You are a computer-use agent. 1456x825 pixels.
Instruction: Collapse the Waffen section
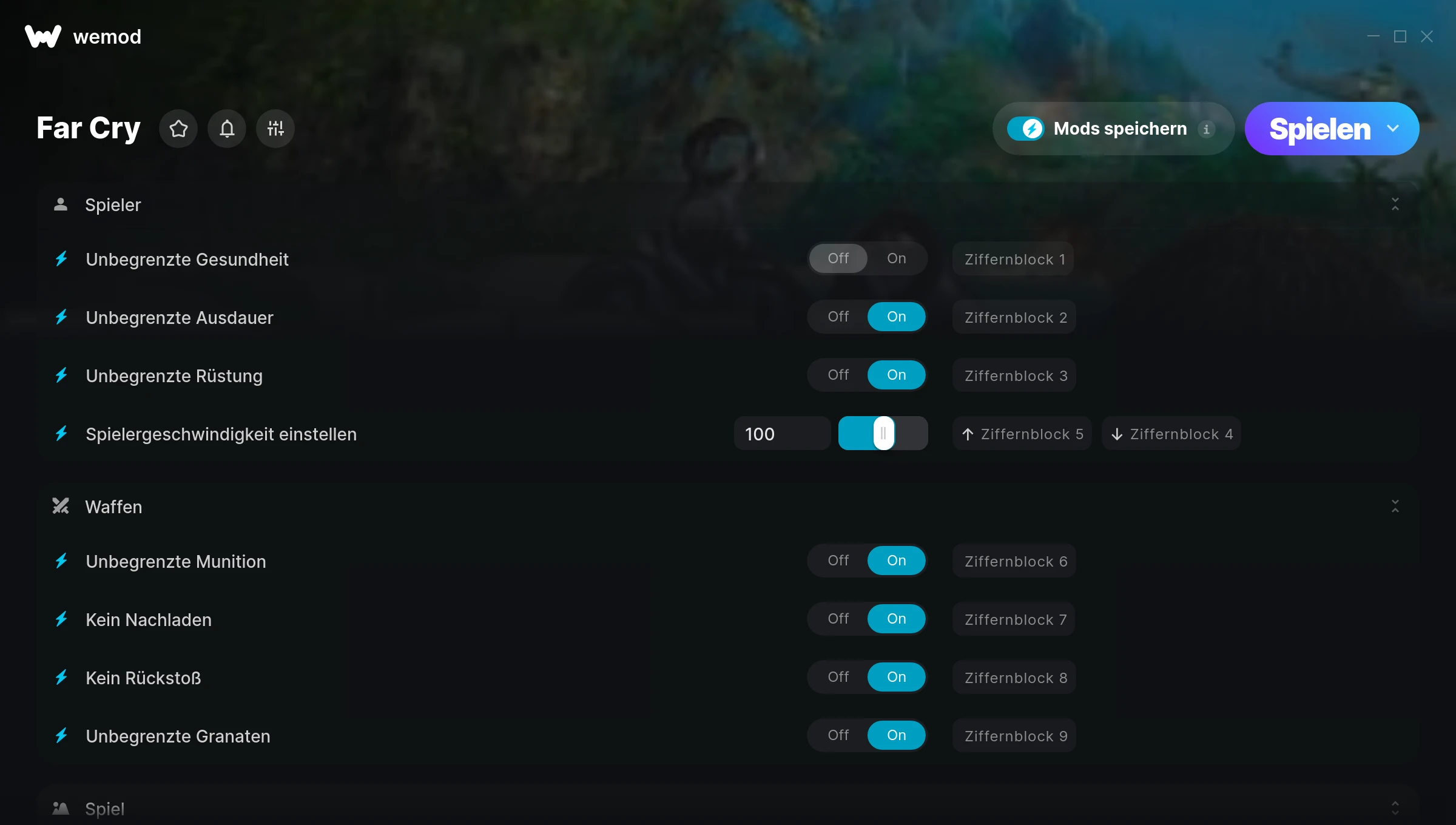coord(1395,507)
